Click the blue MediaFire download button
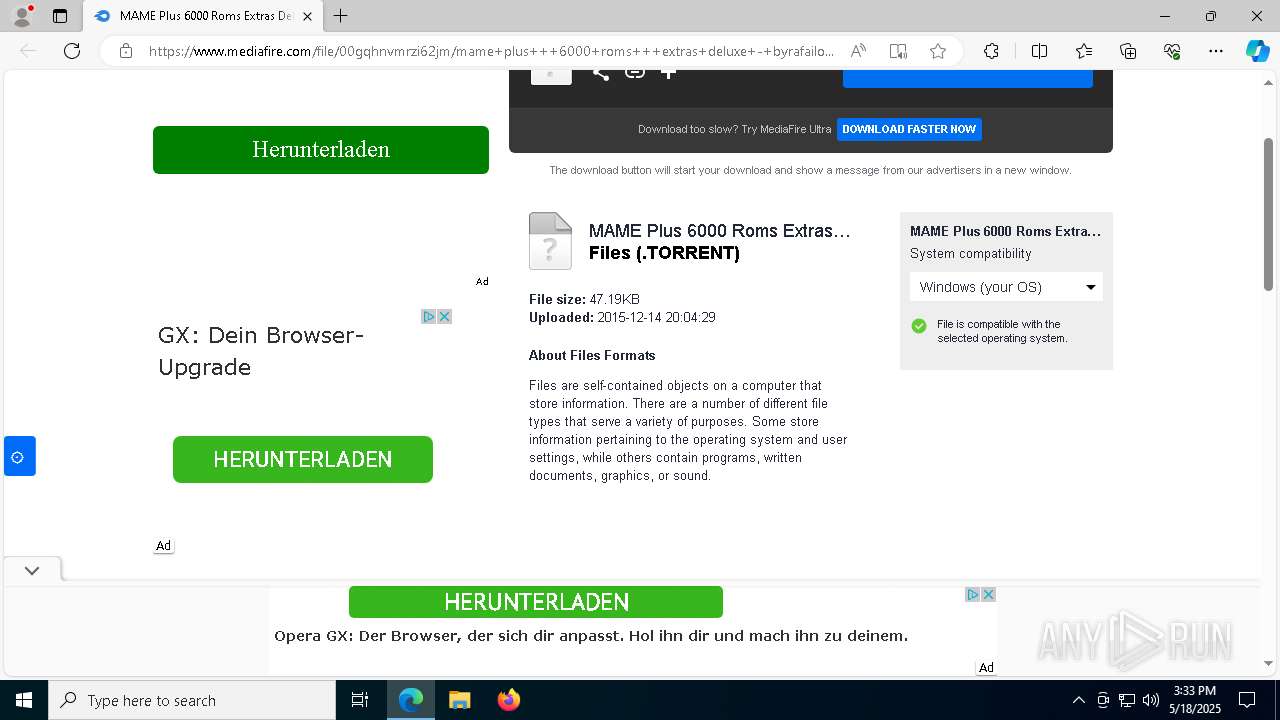1280x720 pixels. coord(968,79)
